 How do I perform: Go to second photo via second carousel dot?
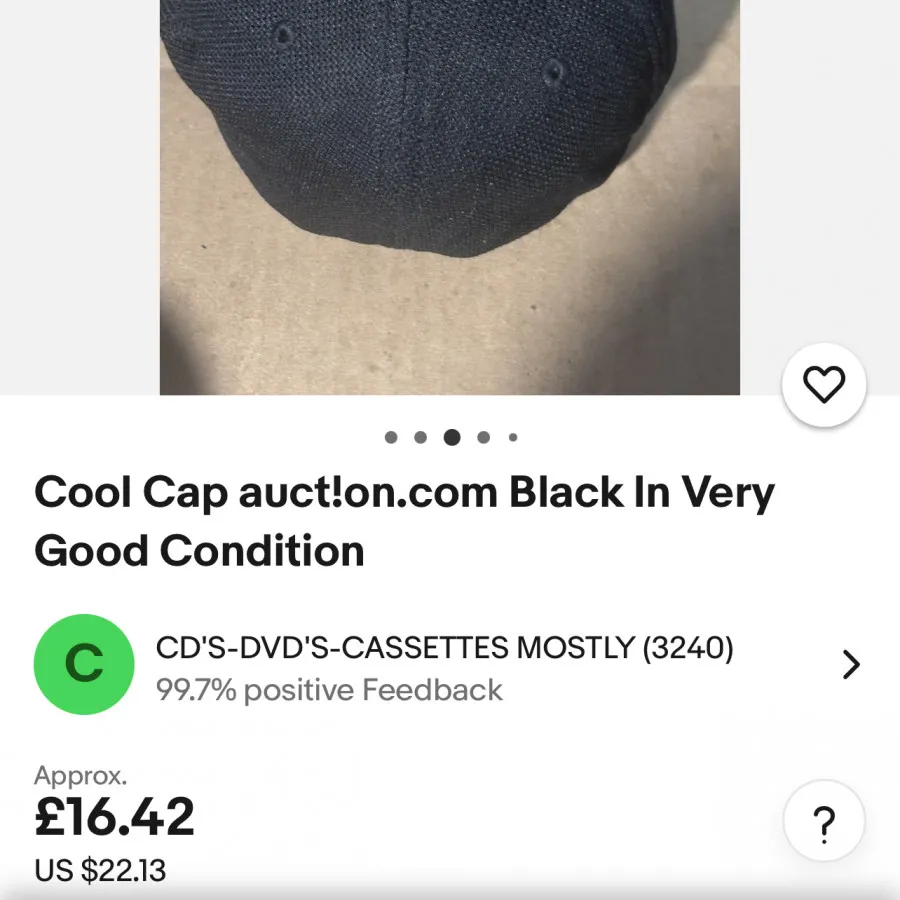pyautogui.click(x=420, y=437)
